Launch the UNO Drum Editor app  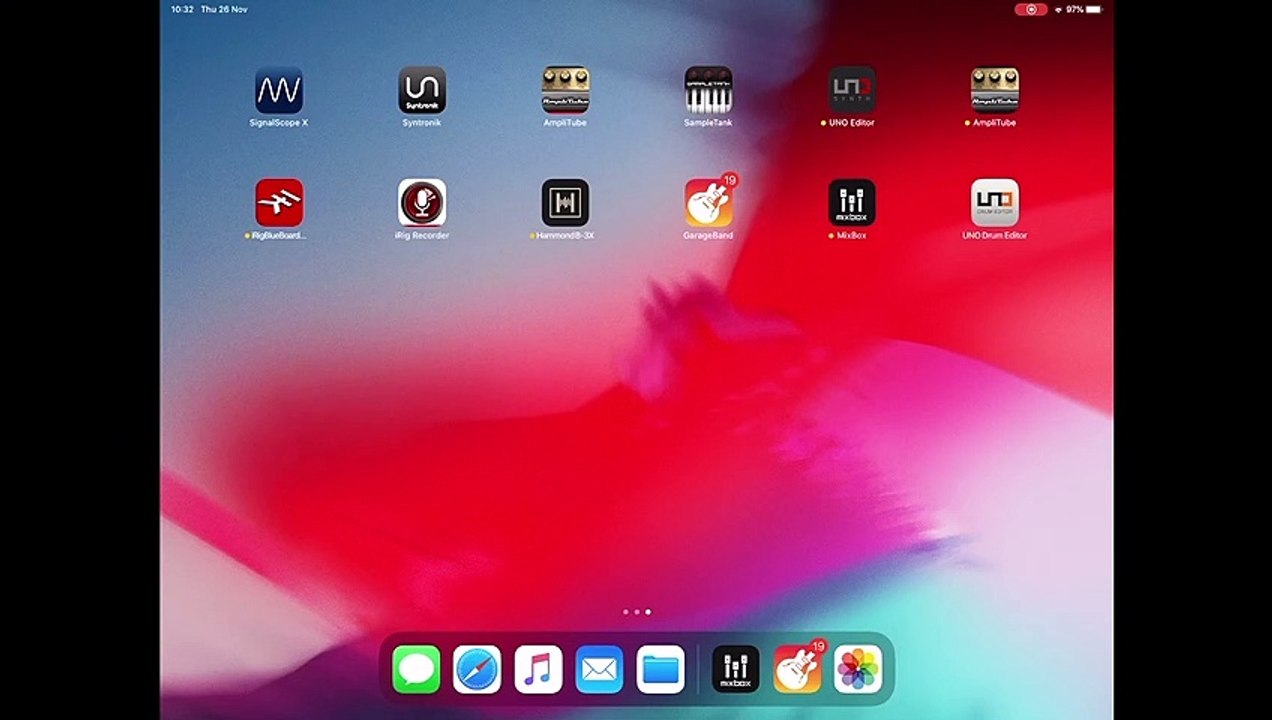(x=995, y=203)
